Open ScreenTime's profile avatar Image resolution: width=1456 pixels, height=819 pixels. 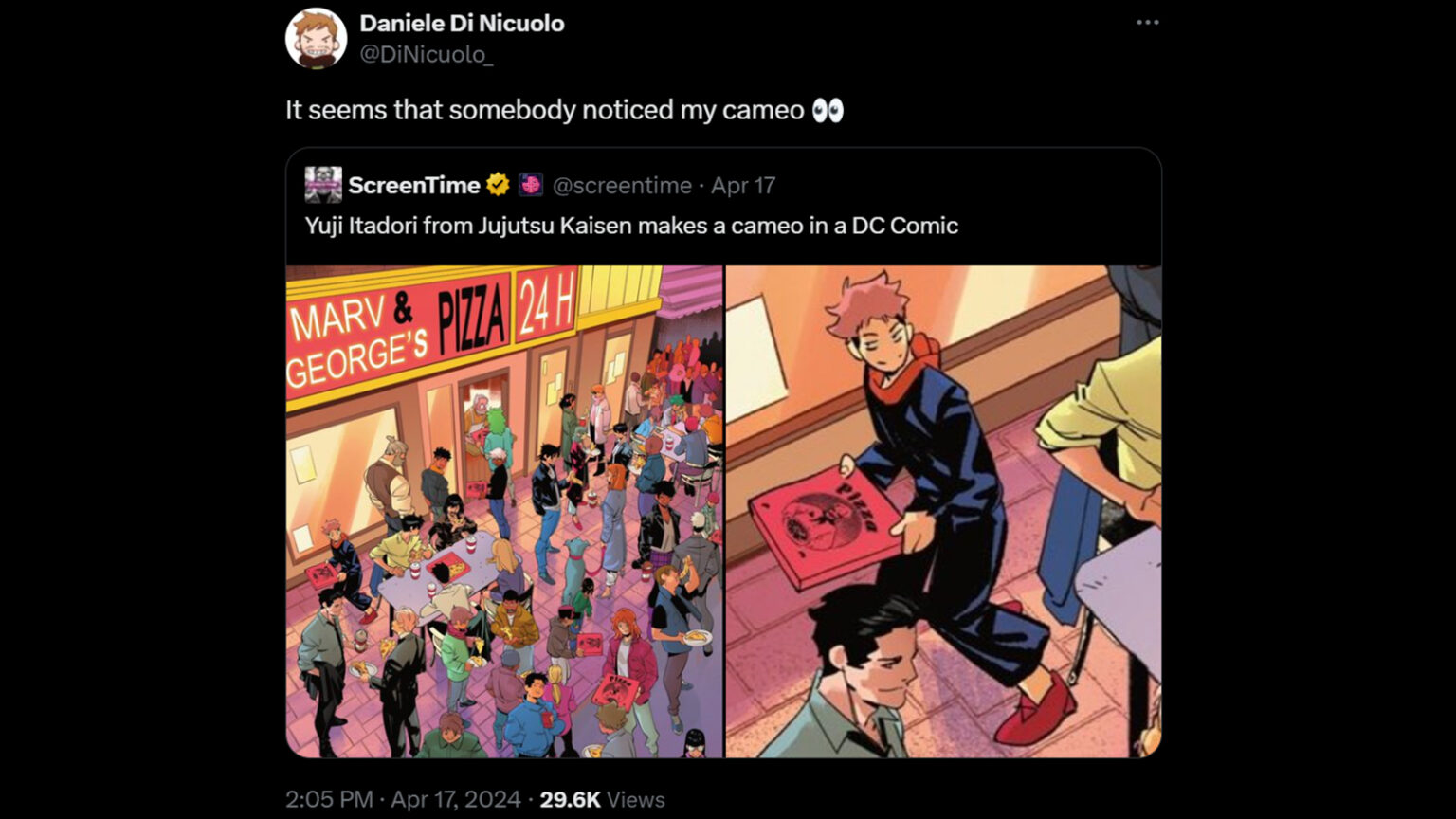pyautogui.click(x=322, y=185)
